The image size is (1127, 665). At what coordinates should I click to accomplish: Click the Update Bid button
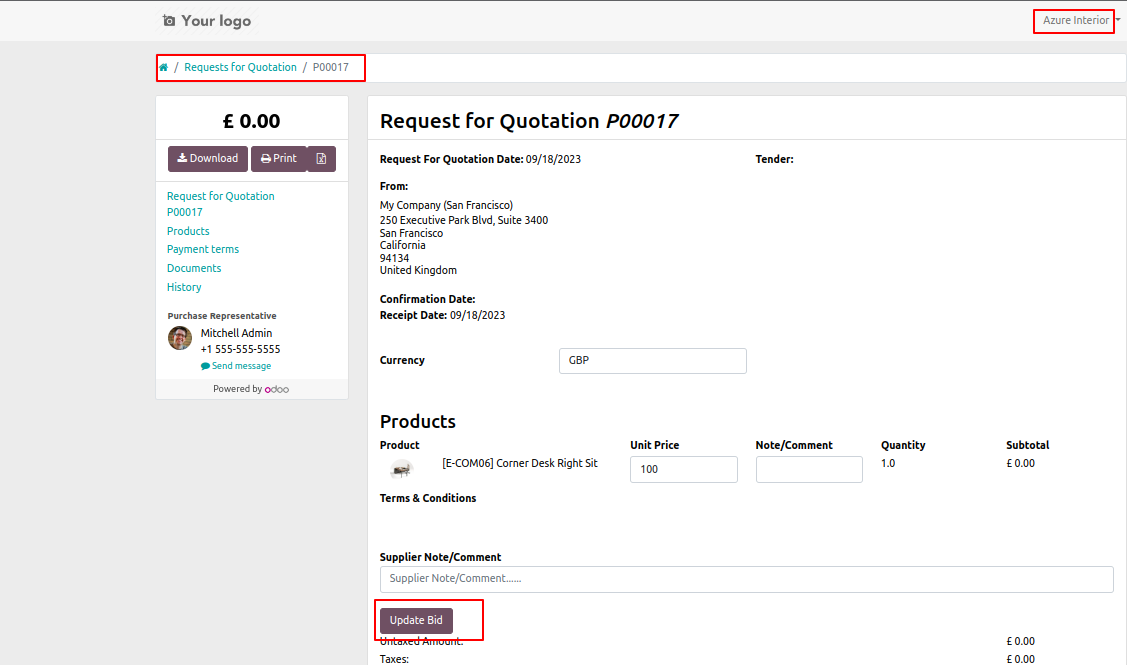tap(416, 620)
